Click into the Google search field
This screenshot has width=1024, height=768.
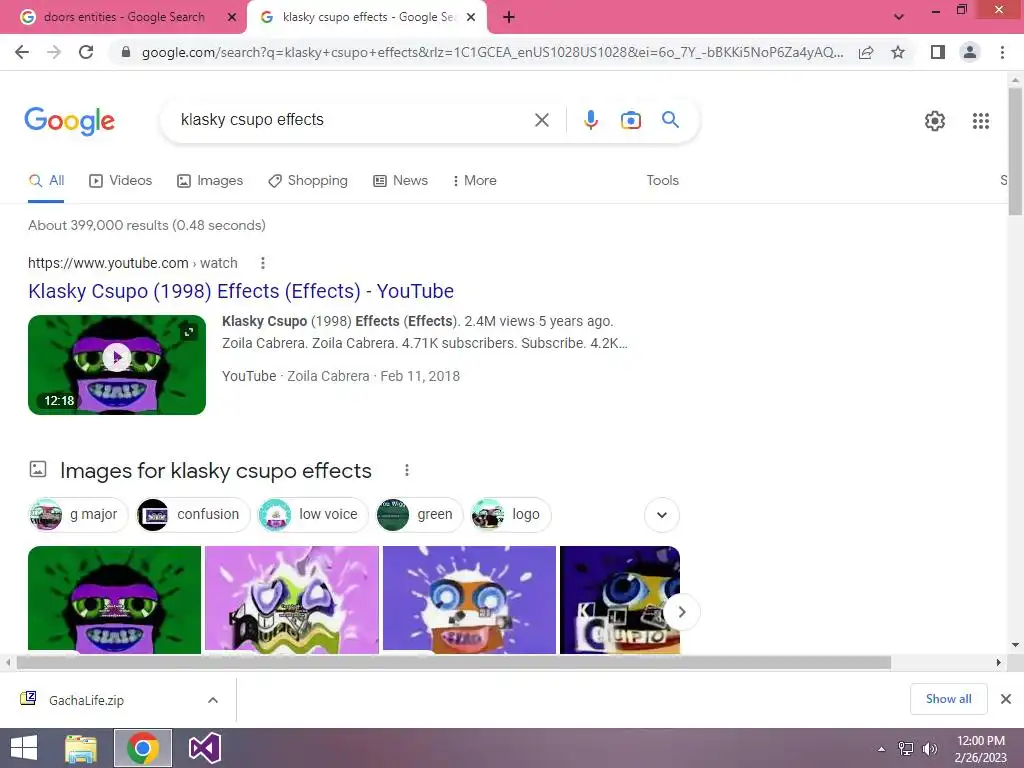click(x=353, y=120)
